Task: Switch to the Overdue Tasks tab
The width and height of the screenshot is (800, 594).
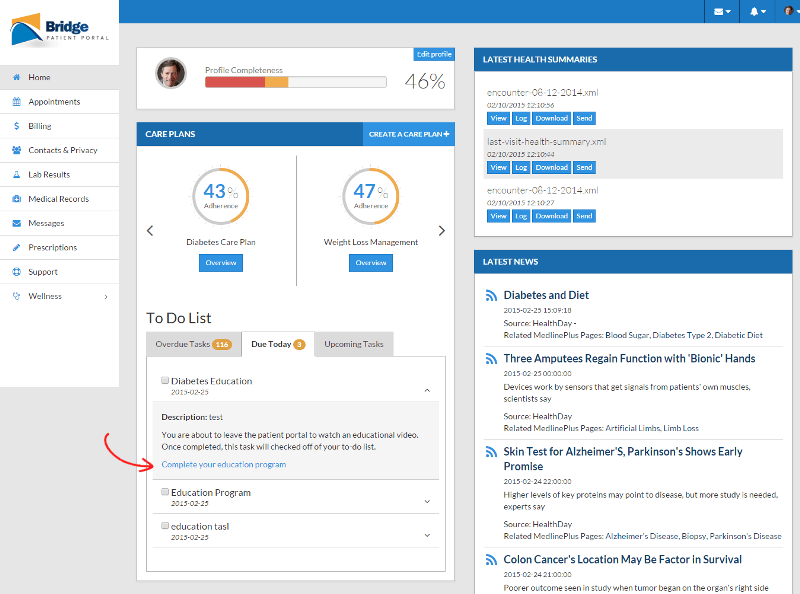Action: tap(193, 344)
